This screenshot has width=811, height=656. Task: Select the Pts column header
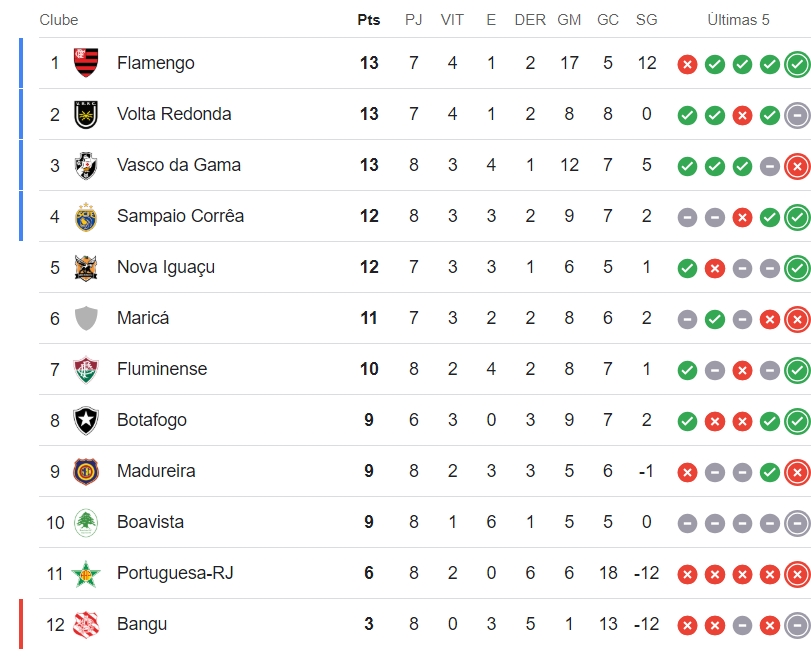point(369,20)
